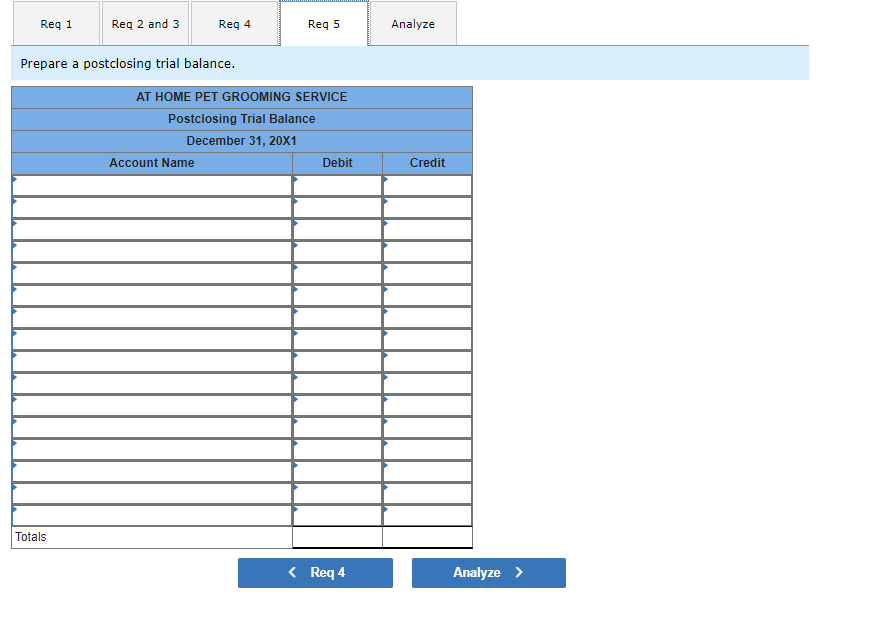This screenshot has height=618, width=878.
Task: Click the Credit column header
Action: pos(426,162)
